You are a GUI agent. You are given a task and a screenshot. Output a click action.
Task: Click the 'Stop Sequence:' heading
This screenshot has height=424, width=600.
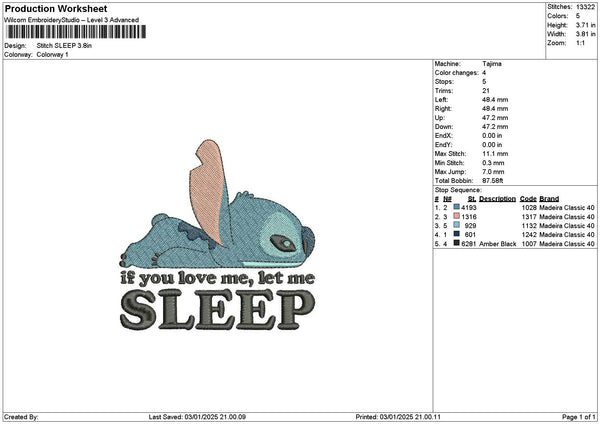[458, 190]
